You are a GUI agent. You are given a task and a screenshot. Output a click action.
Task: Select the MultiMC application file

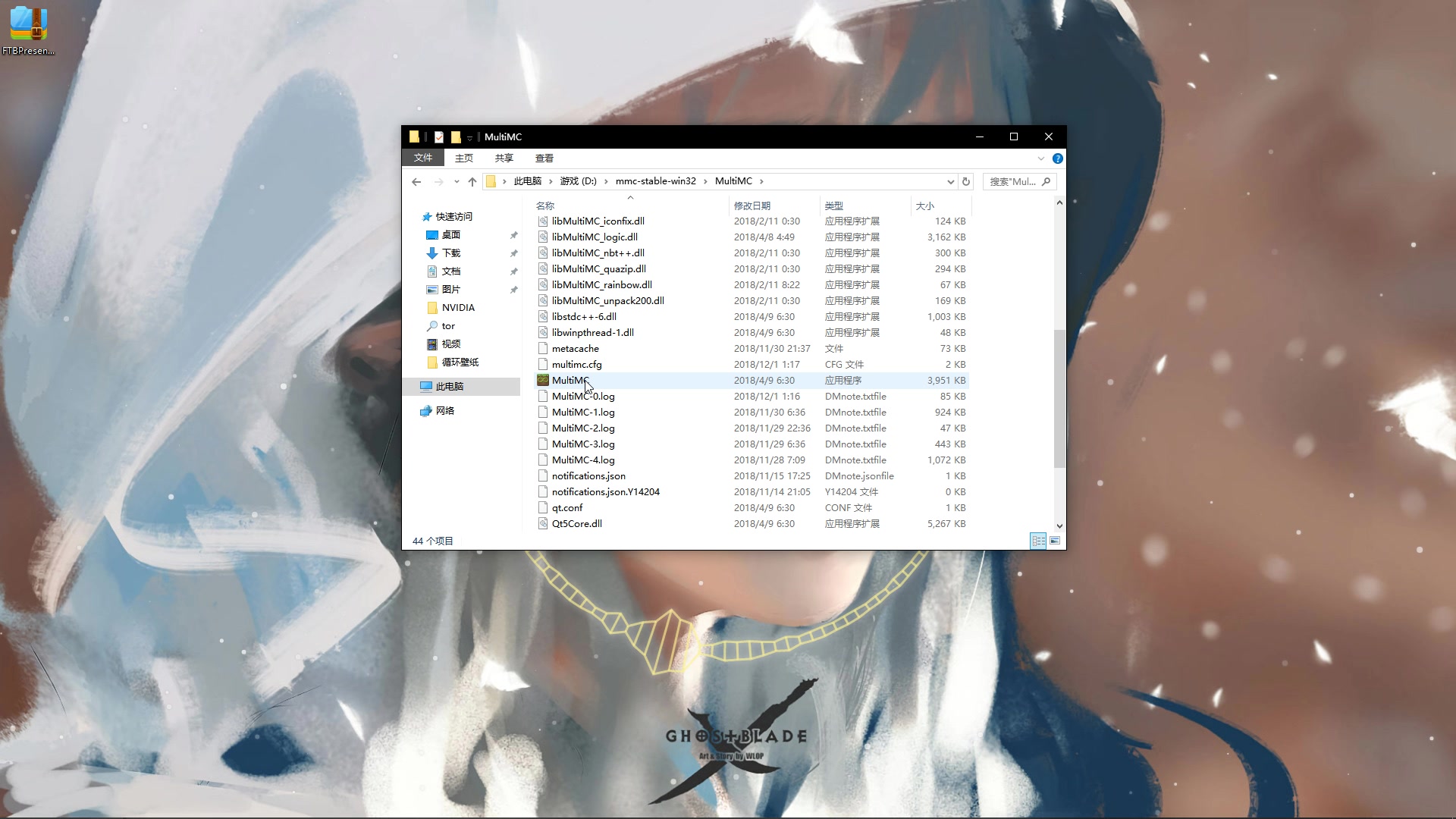570,381
